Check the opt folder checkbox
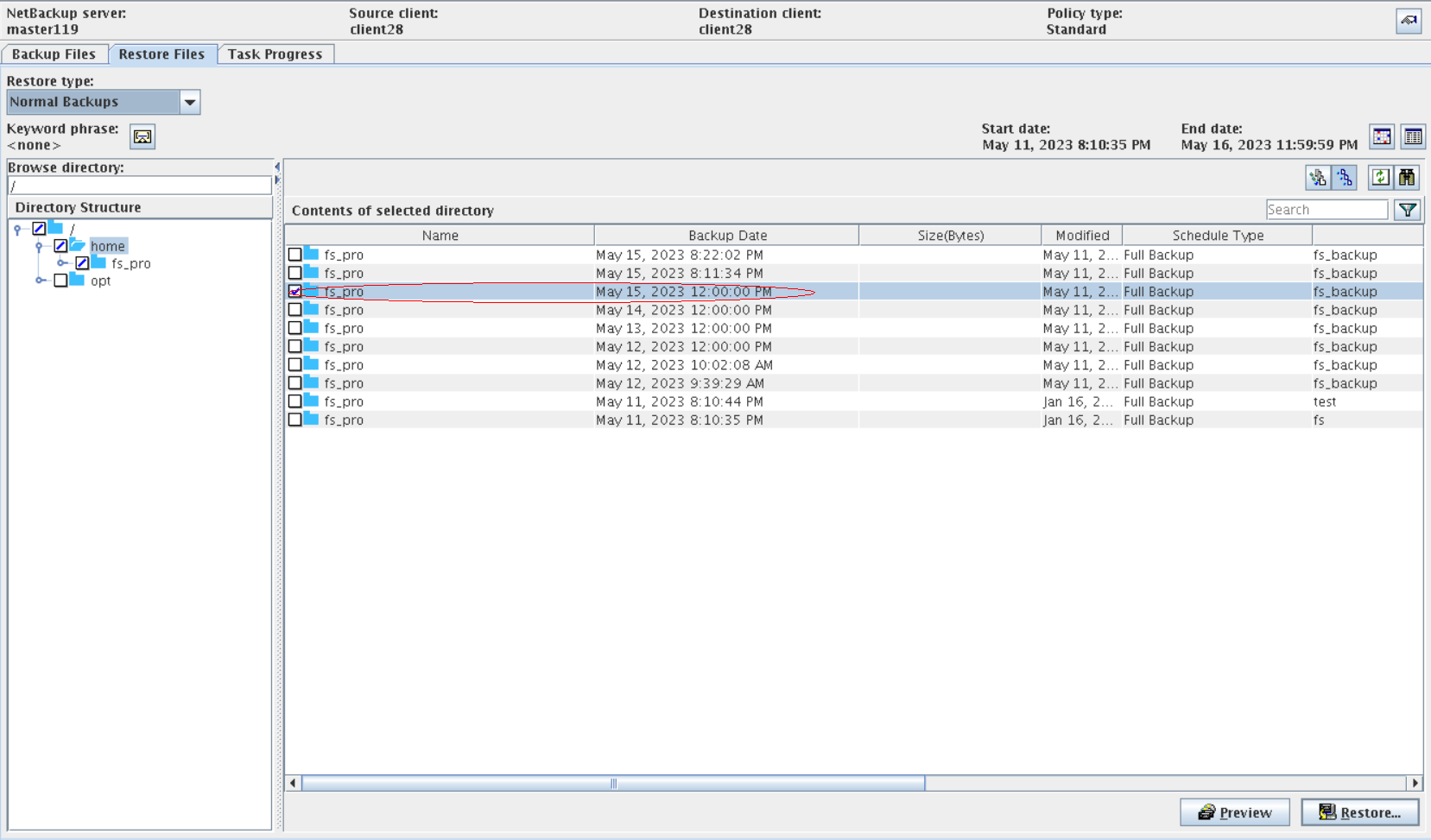The height and width of the screenshot is (840, 1431). coord(60,281)
